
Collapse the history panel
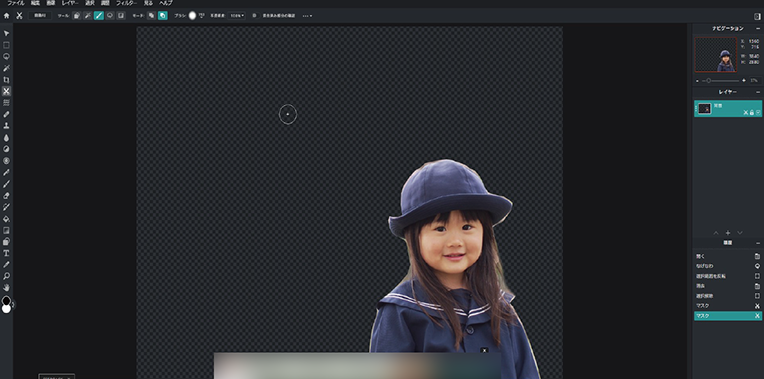(758, 243)
